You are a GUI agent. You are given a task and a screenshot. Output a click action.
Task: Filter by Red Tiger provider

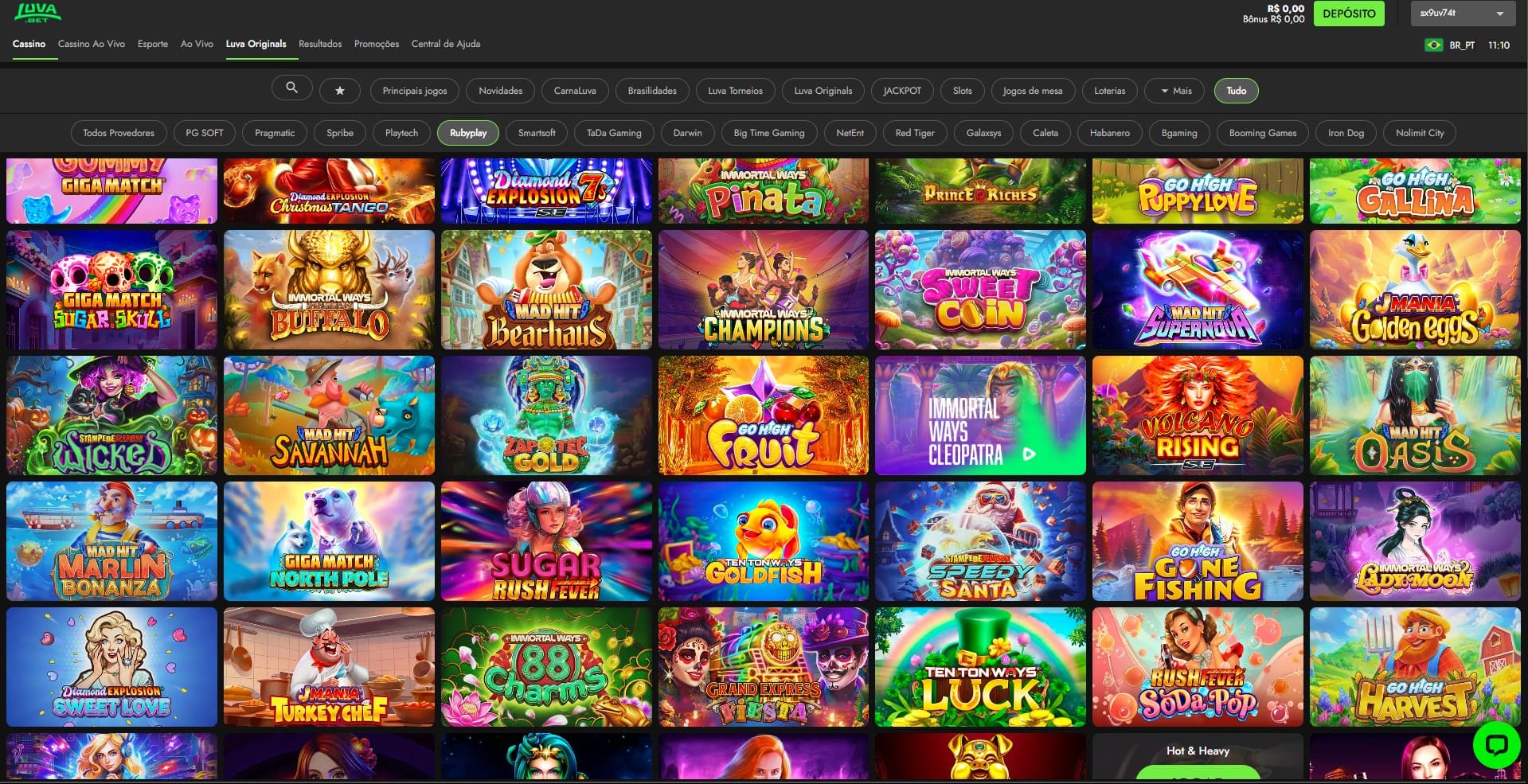[915, 133]
